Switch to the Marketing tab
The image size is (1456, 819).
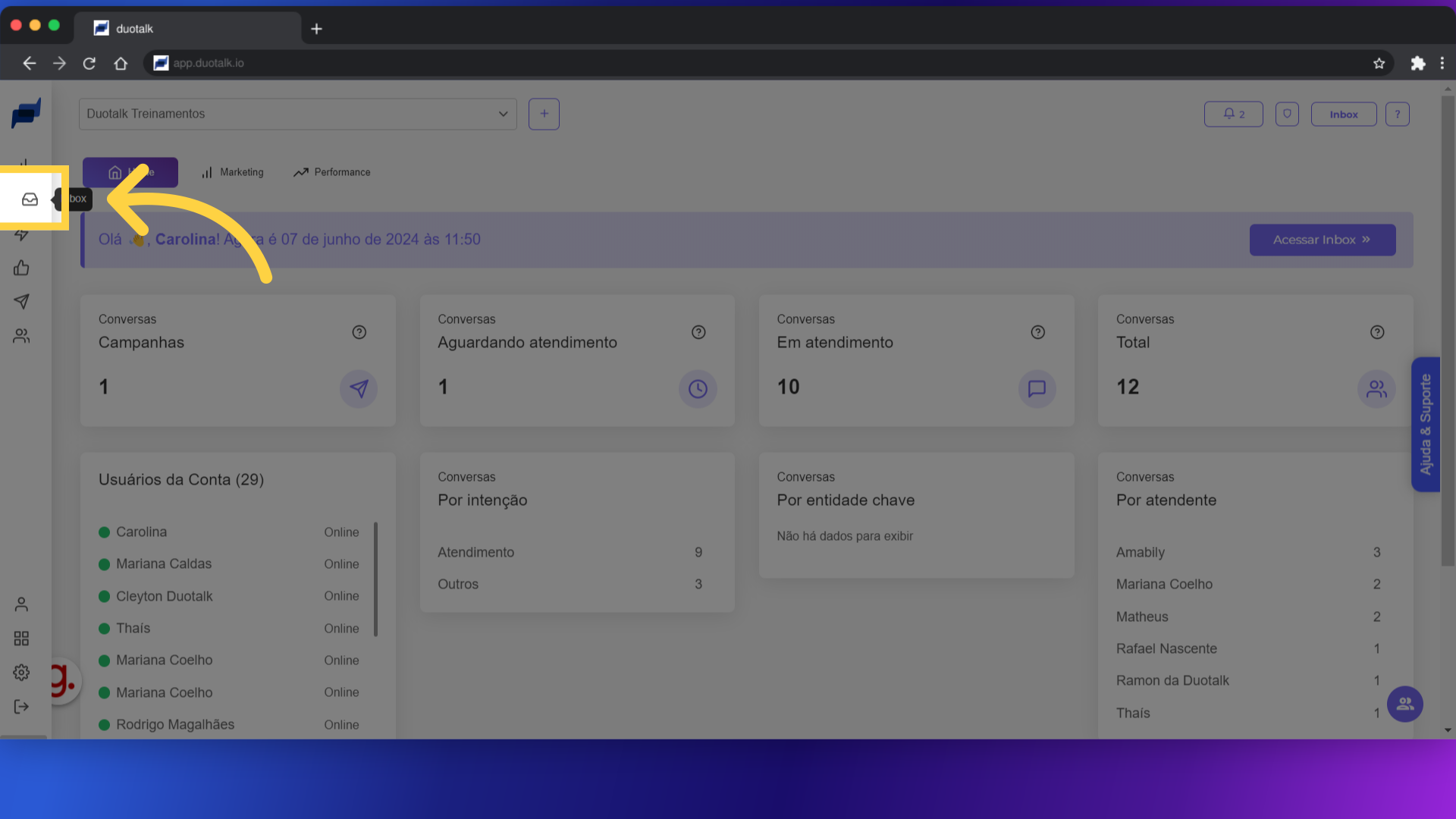pyautogui.click(x=233, y=172)
